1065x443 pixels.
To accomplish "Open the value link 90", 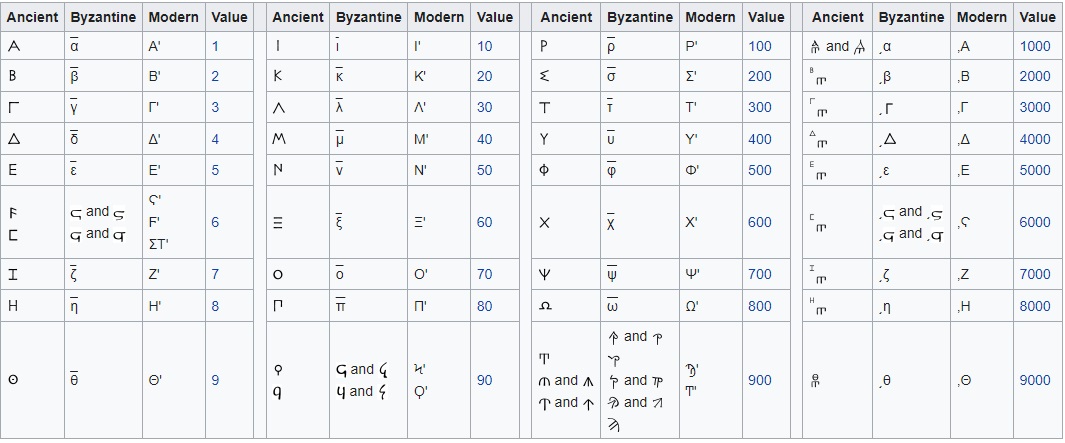I will point(484,380).
